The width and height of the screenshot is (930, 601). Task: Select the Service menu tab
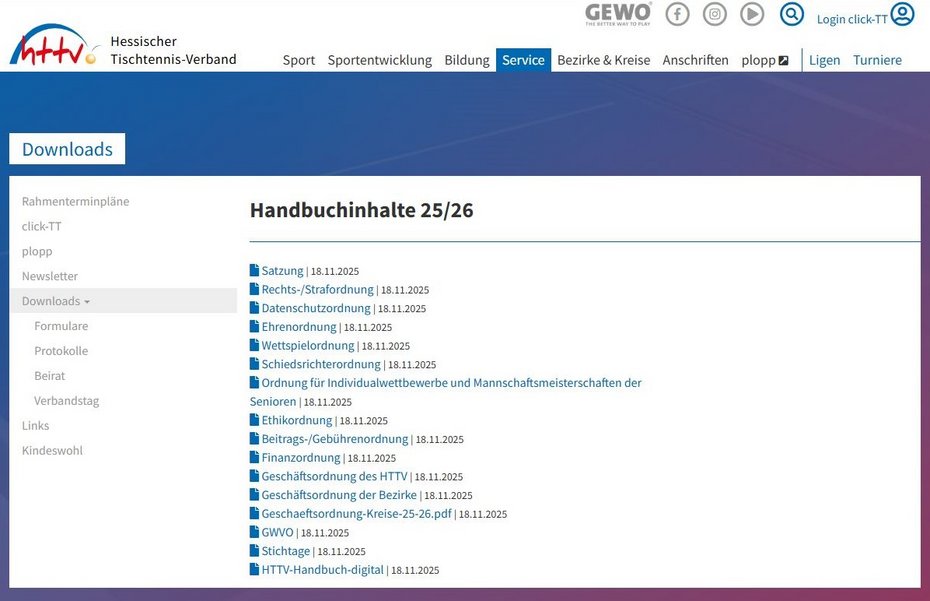[x=523, y=60]
